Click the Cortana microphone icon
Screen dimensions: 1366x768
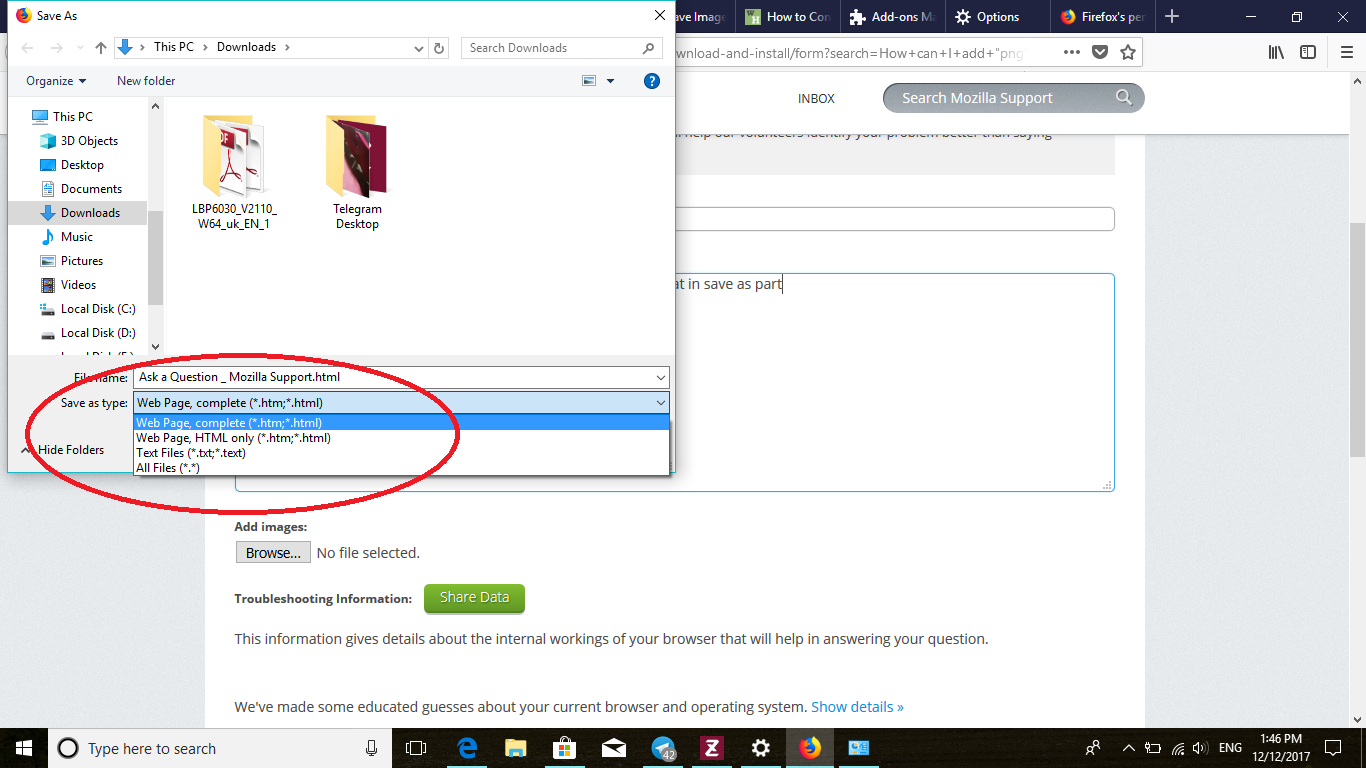point(372,748)
